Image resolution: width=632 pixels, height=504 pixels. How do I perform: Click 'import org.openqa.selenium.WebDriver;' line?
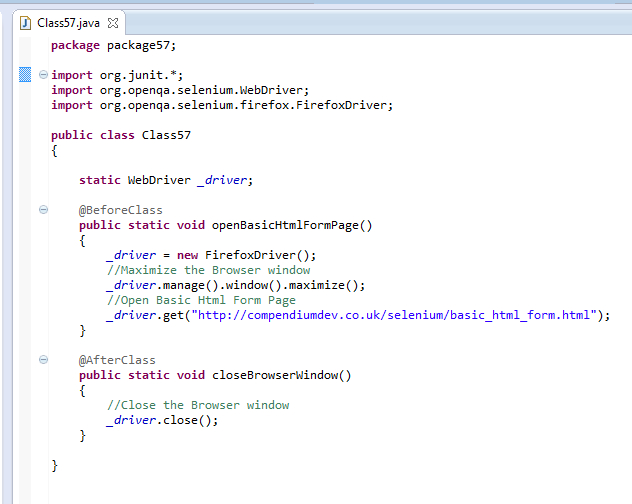point(180,90)
